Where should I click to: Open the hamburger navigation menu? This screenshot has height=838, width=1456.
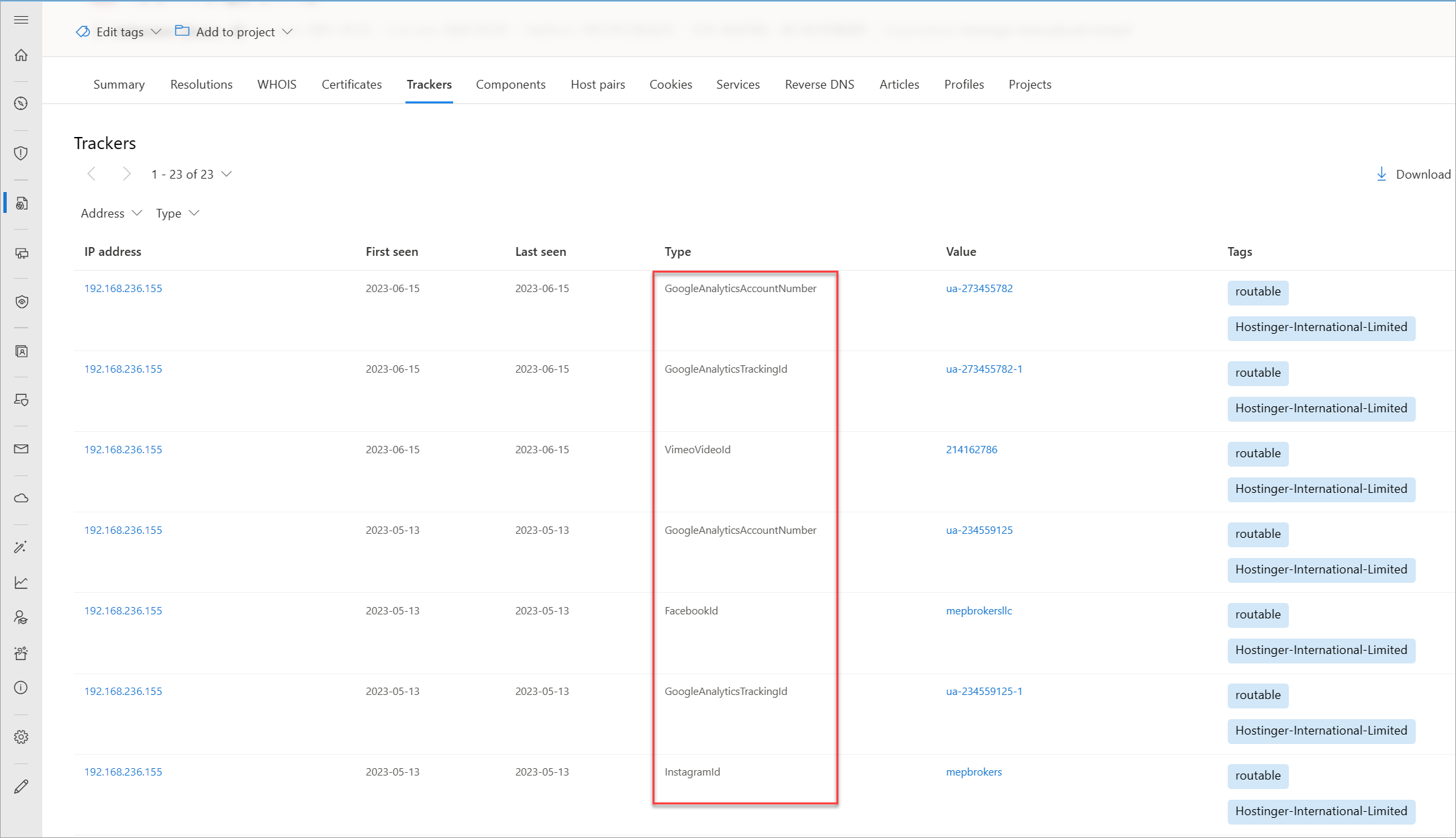pos(21,19)
